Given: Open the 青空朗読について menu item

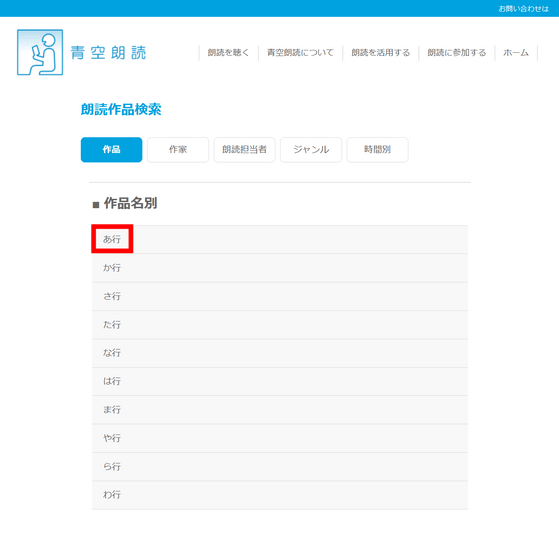Looking at the screenshot, I should pyautogui.click(x=300, y=53).
